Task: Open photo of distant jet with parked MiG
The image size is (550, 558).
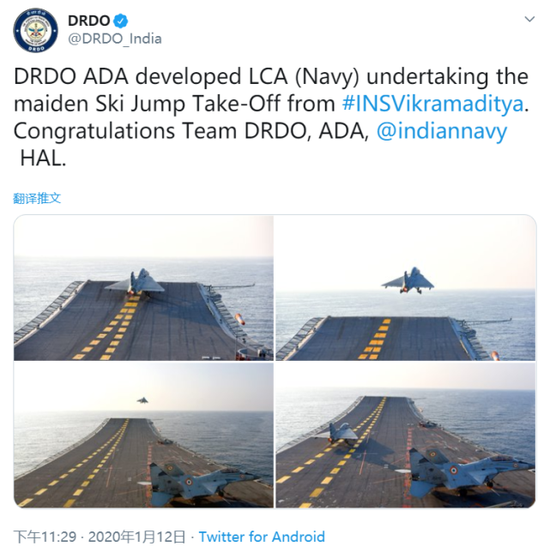Action: coord(144,435)
